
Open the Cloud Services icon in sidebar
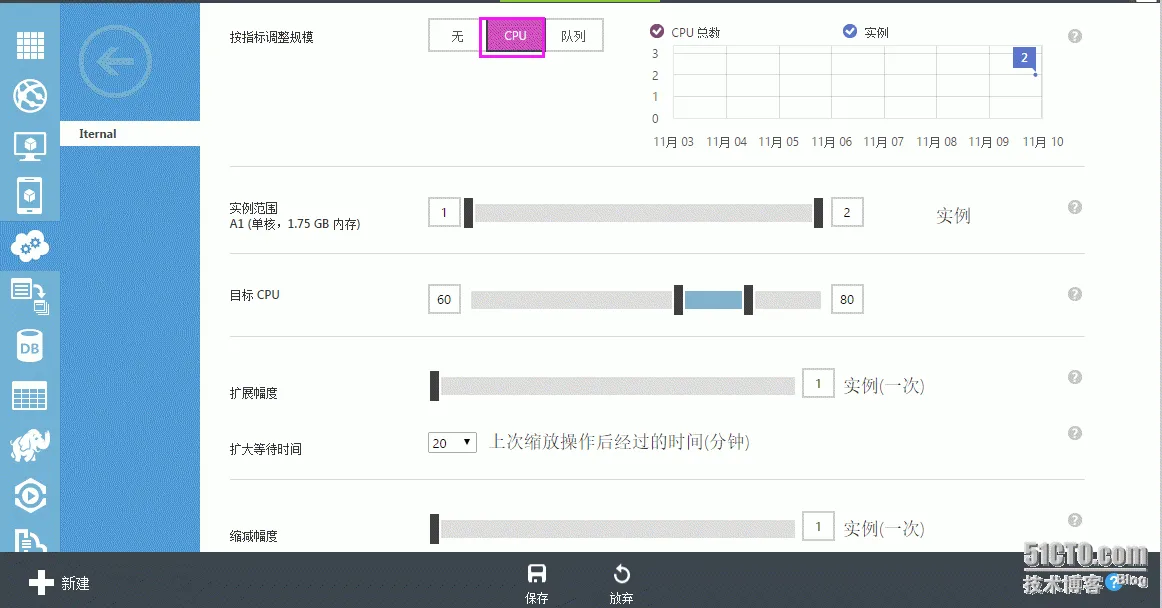30,245
